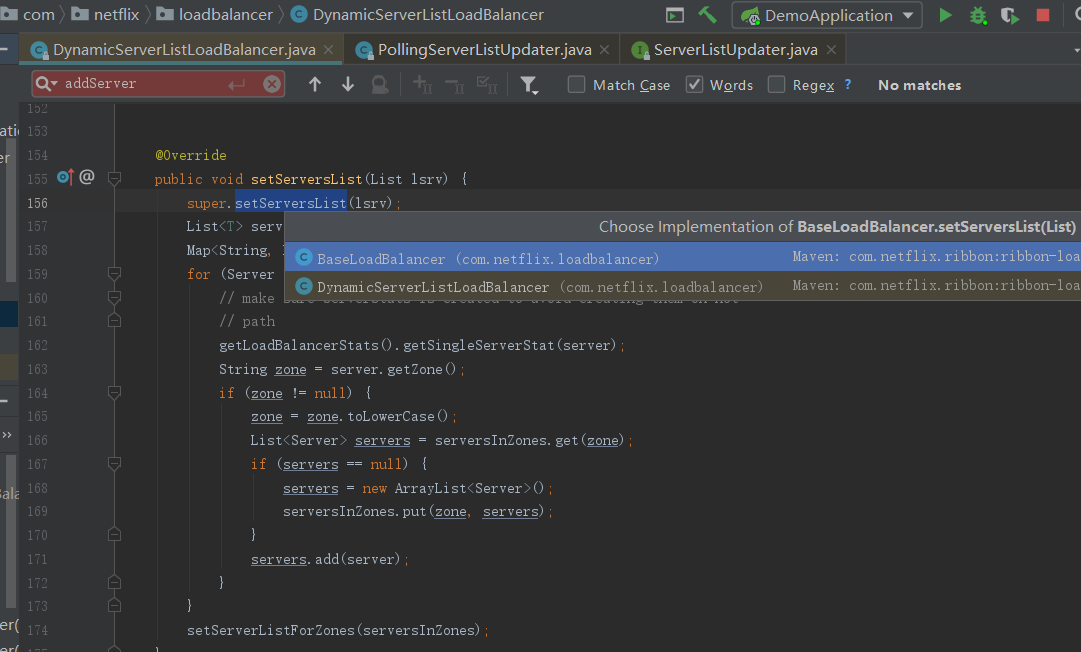Uncheck the Words checkbox
This screenshot has height=652, width=1081.
pos(694,84)
